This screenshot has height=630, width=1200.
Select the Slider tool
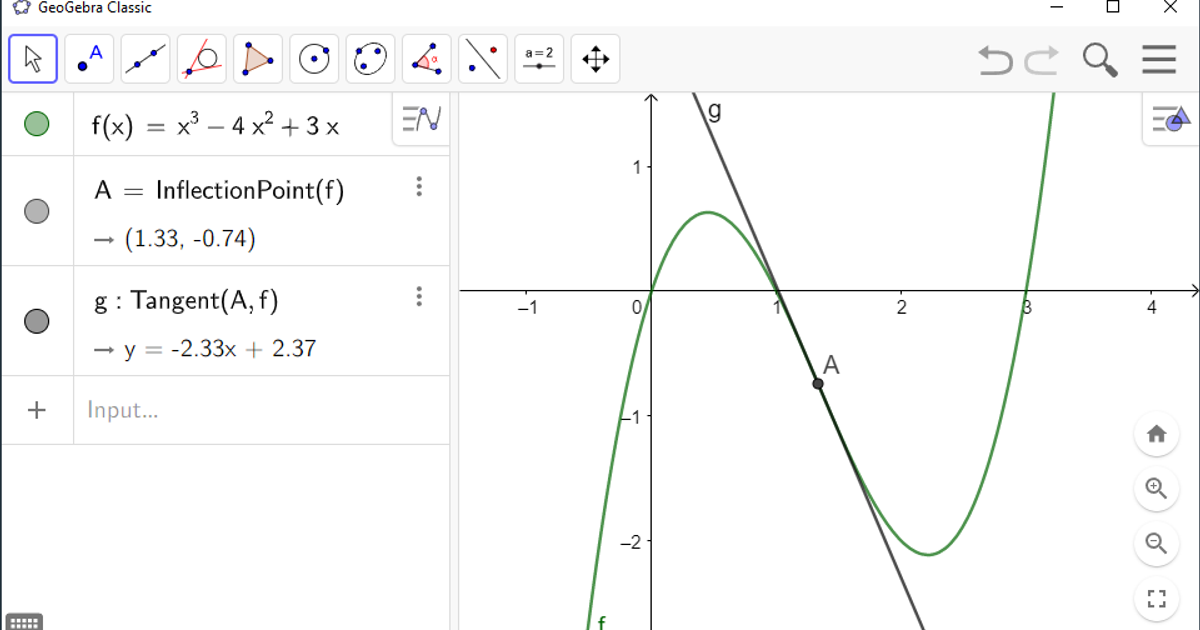pos(539,58)
